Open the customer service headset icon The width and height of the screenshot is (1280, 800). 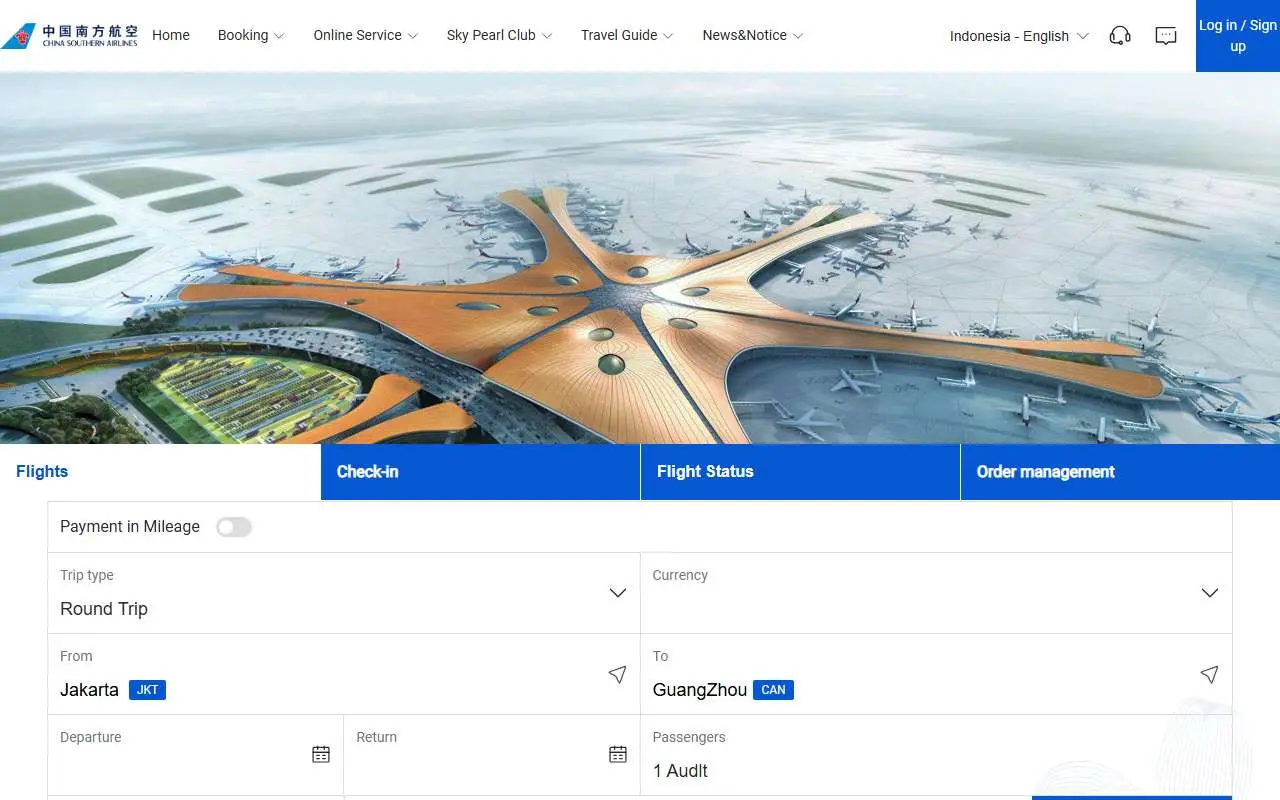tap(1120, 36)
